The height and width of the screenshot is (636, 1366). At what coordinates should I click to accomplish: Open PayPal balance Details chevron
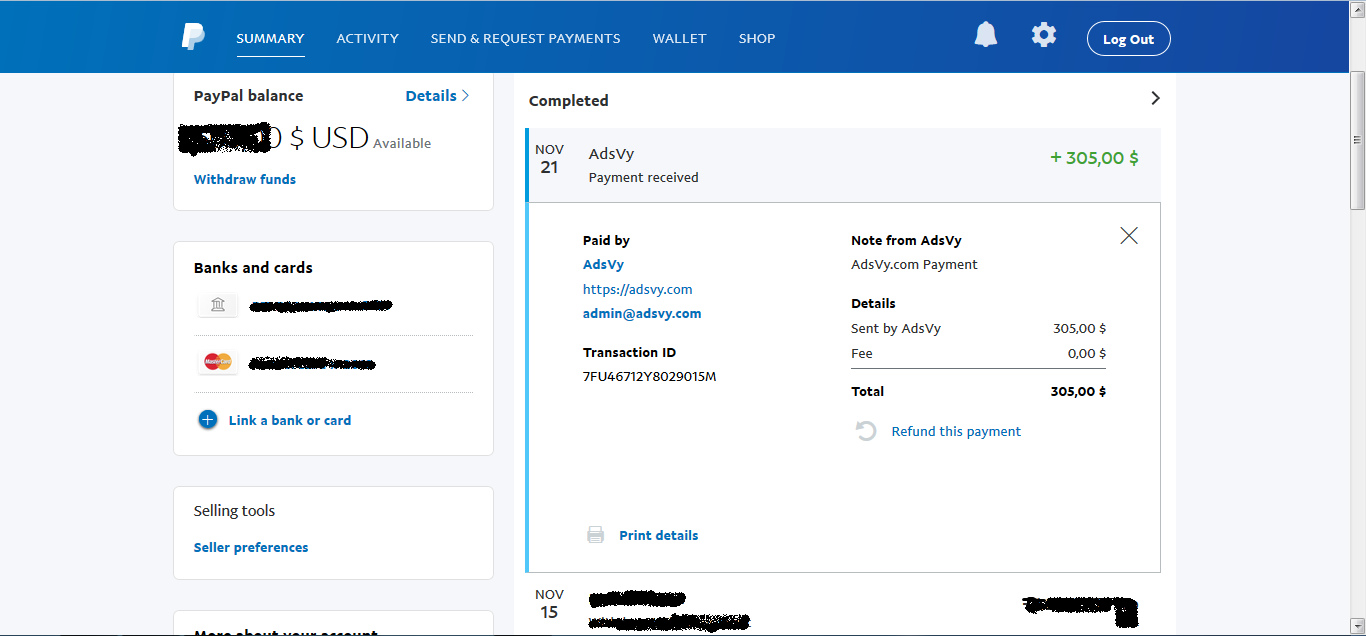[x=465, y=96]
